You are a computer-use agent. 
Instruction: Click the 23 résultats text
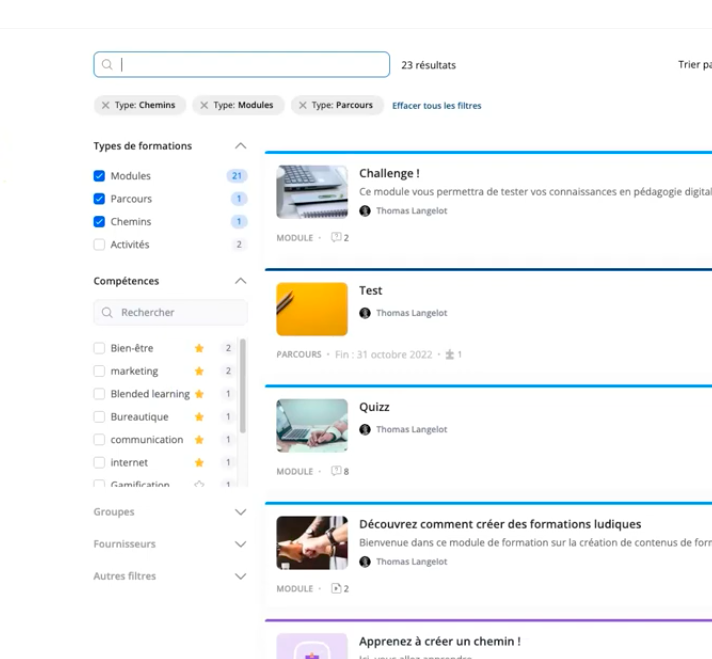tap(428, 65)
